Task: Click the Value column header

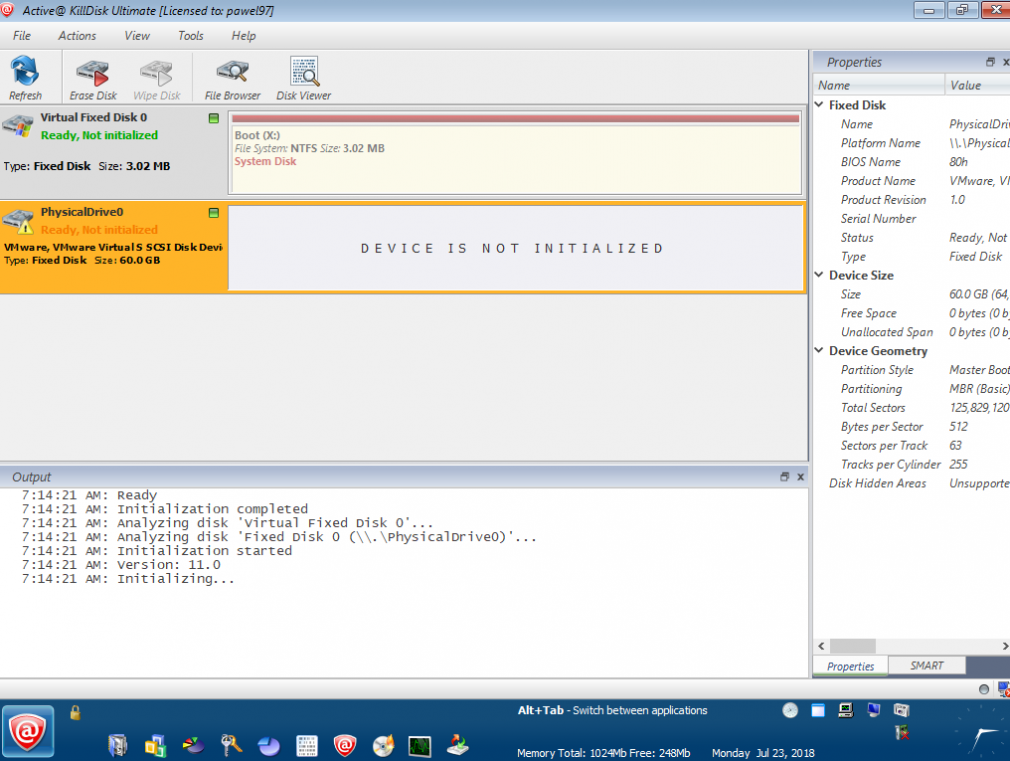Action: point(978,85)
